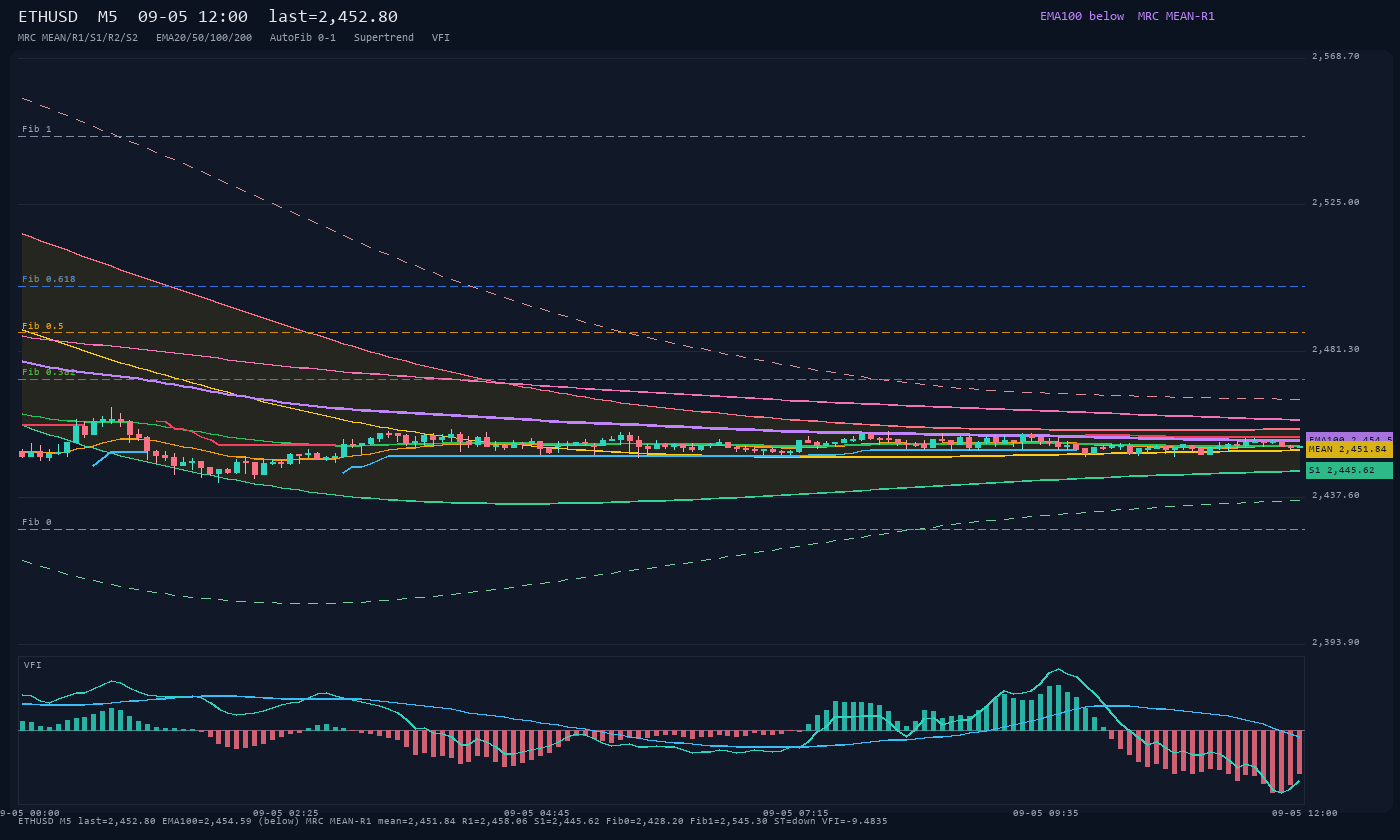Click the AutoFib 0-1 indicator label
The height and width of the screenshot is (840, 1400).
point(303,37)
